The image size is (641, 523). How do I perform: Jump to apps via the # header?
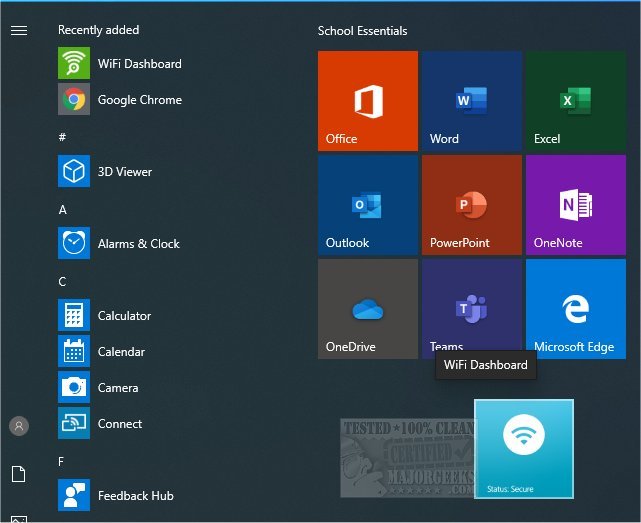[62, 137]
